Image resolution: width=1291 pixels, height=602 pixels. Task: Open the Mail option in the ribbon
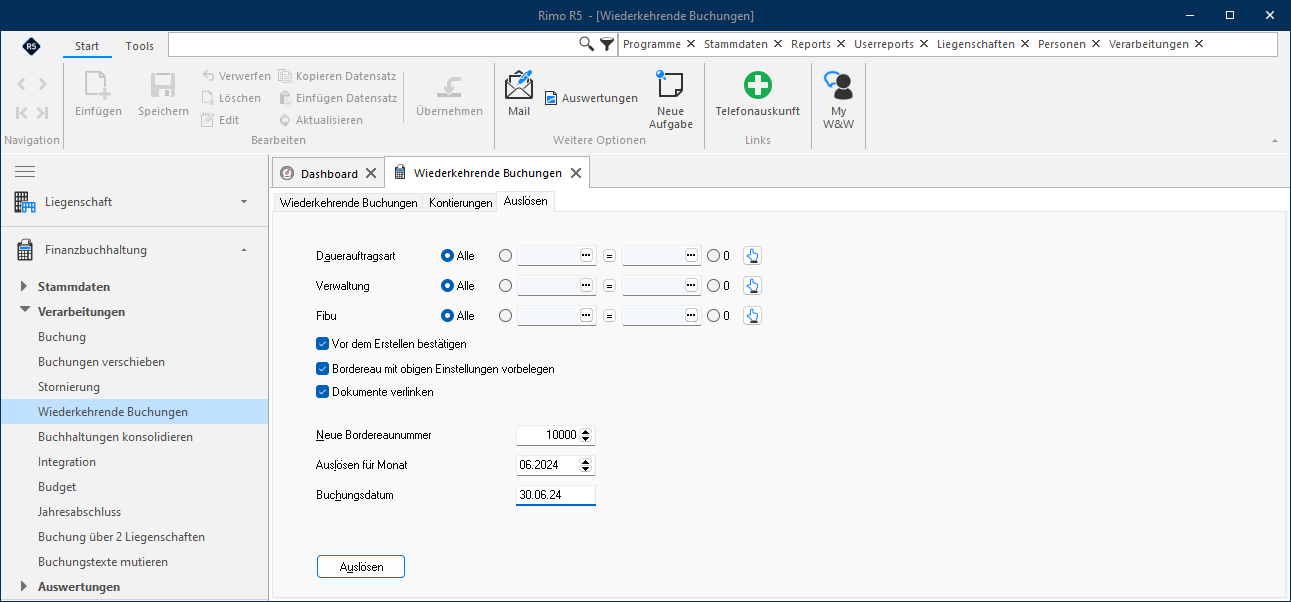click(519, 94)
